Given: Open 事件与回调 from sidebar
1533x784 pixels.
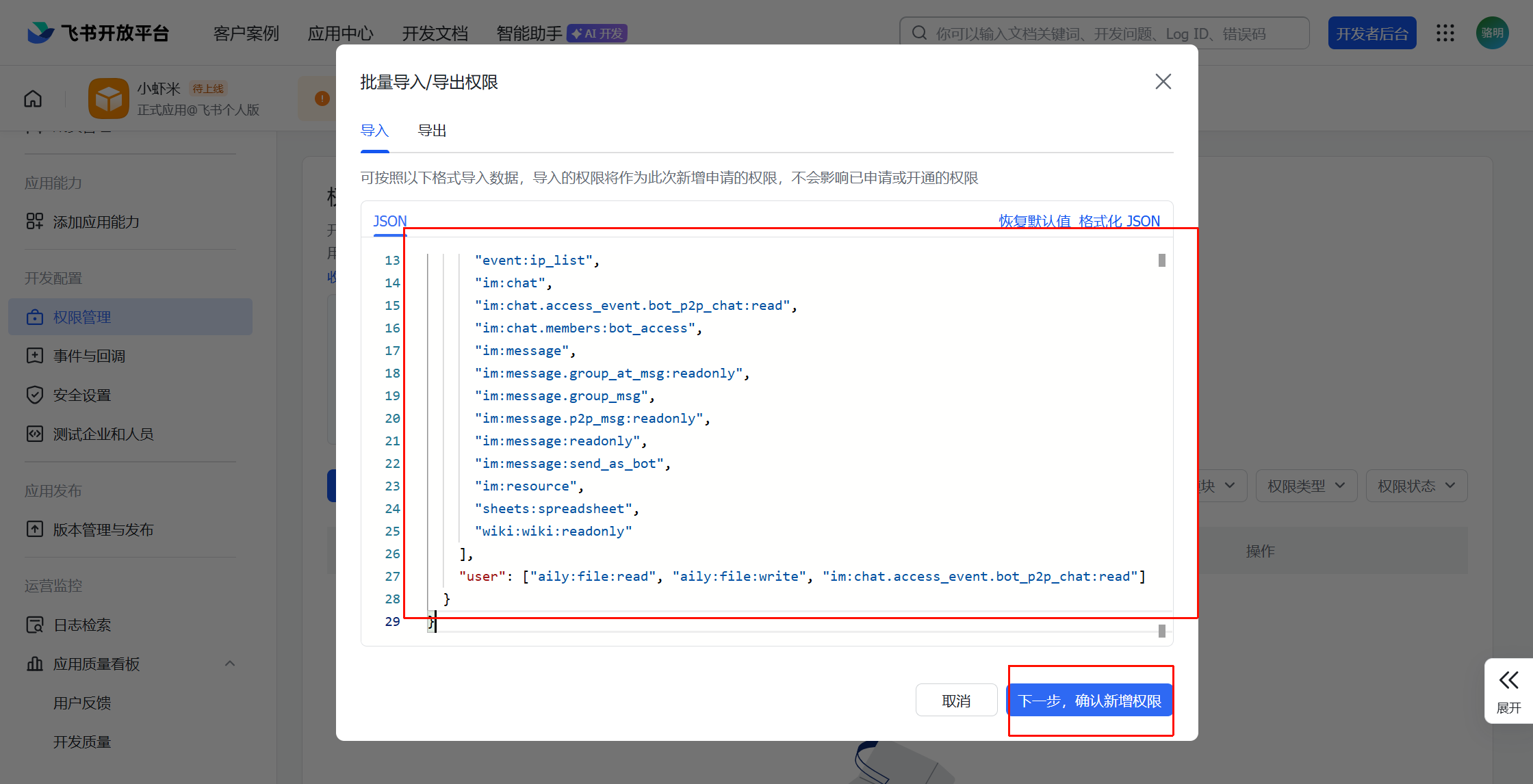Looking at the screenshot, I should tap(89, 356).
